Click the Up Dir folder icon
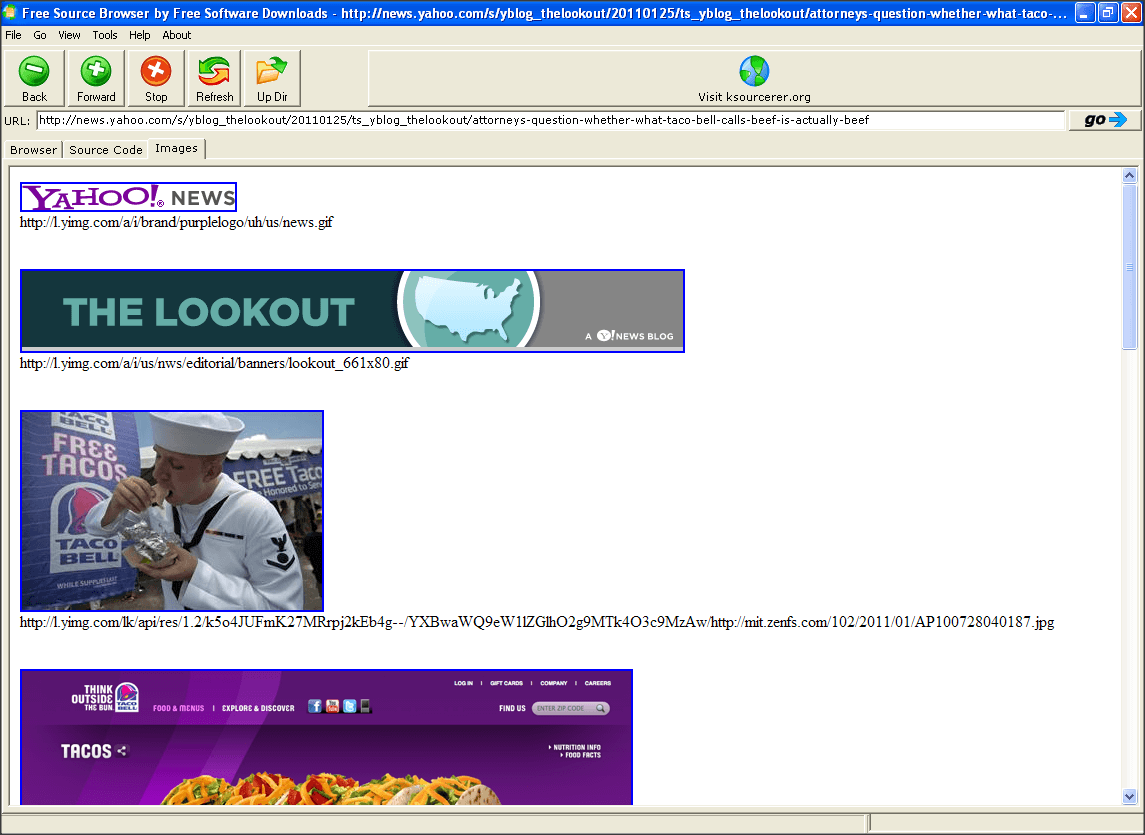 271,70
